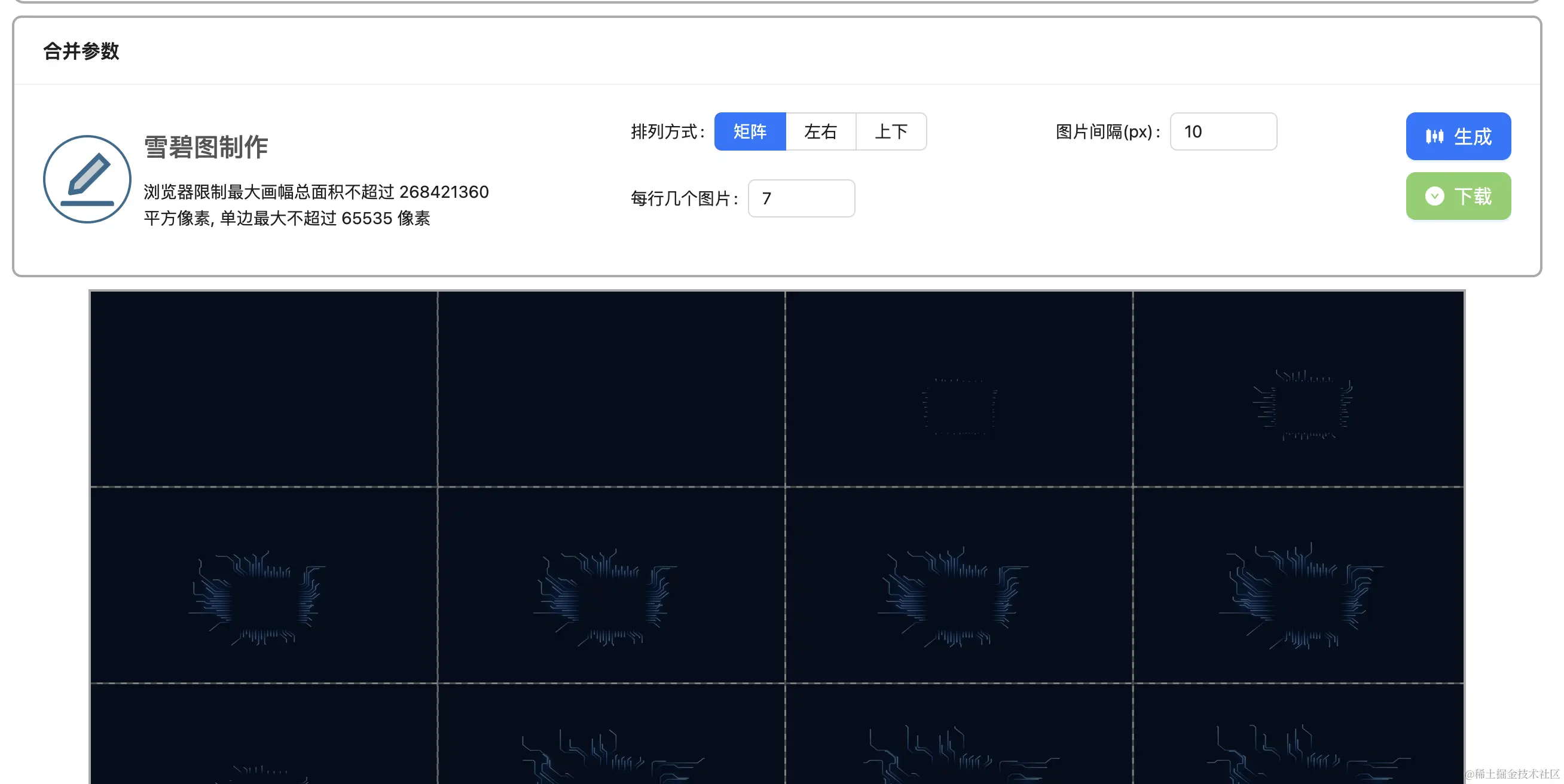Click the top-row last frame with chip outline

click(1299, 388)
